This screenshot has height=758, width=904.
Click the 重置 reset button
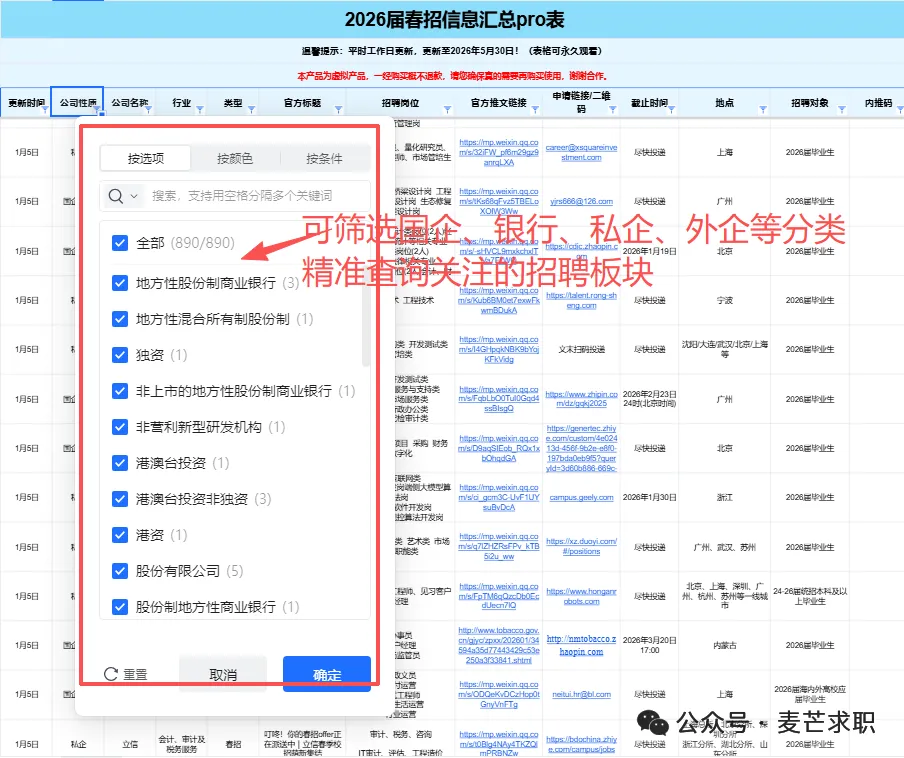(126, 674)
